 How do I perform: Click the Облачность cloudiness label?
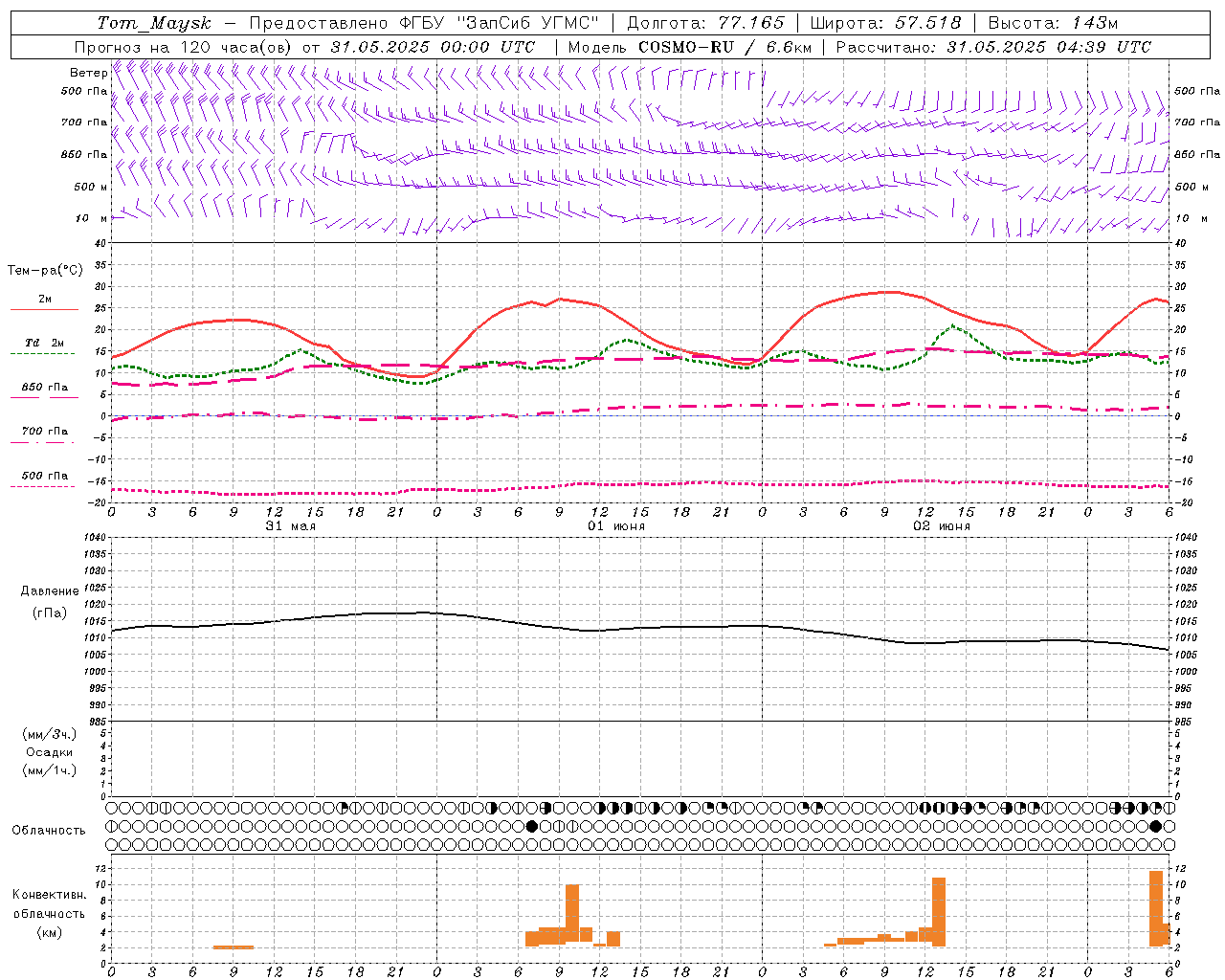pos(49,830)
